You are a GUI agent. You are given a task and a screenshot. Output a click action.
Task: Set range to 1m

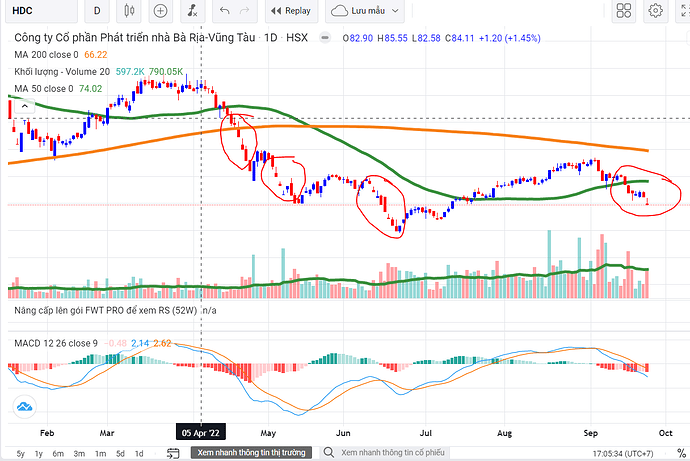(100, 454)
